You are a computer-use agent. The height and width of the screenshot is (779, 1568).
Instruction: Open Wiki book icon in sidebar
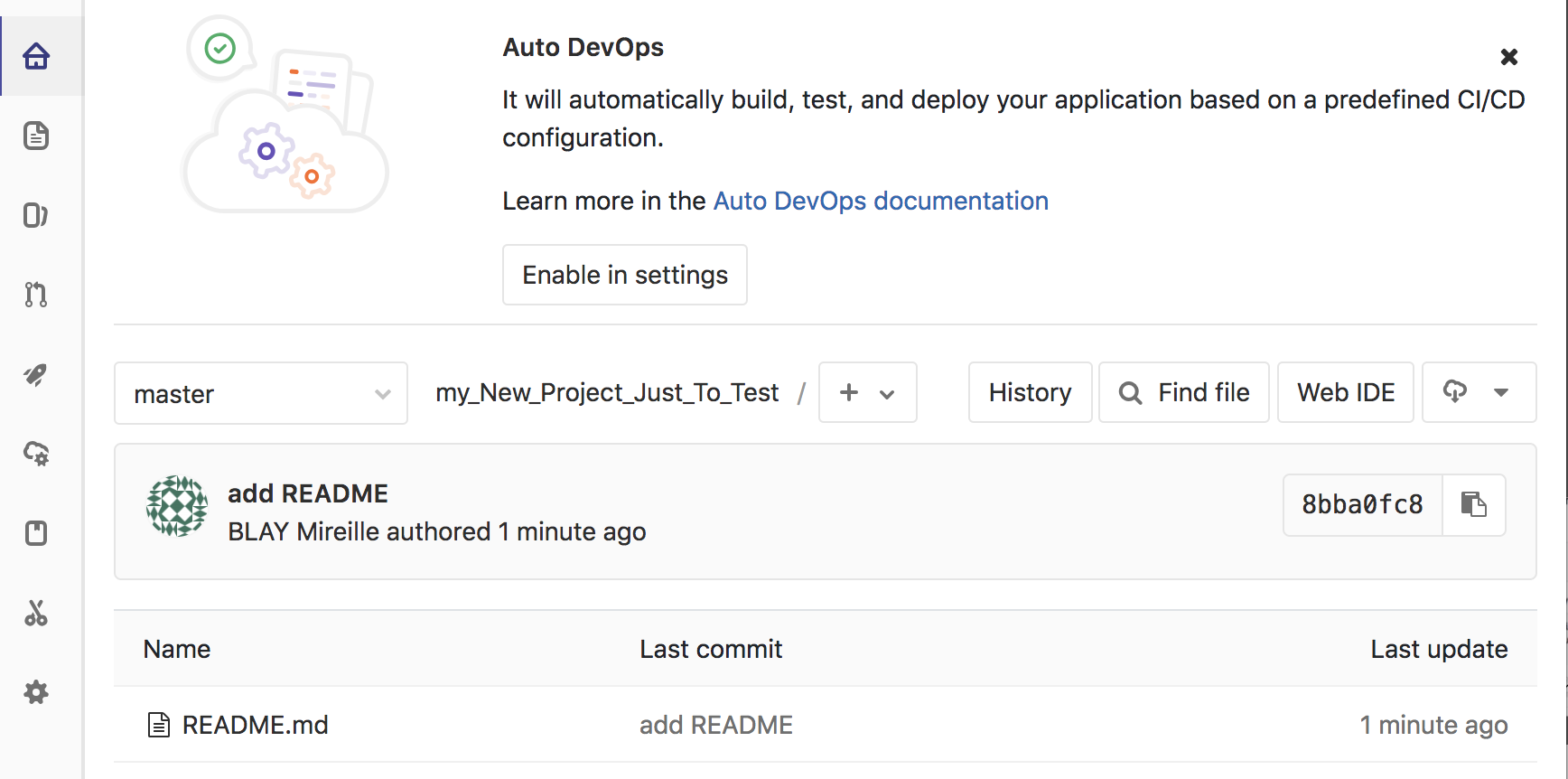pyautogui.click(x=36, y=533)
